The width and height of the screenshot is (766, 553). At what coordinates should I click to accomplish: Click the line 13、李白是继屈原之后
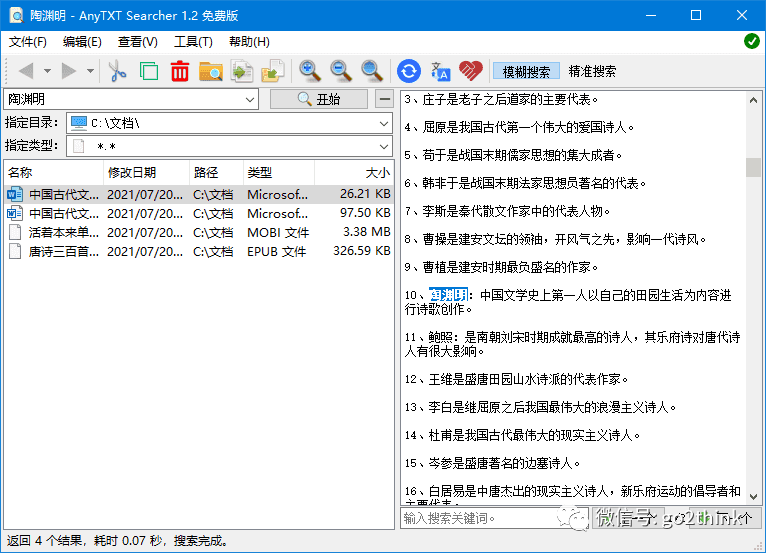tap(540, 407)
